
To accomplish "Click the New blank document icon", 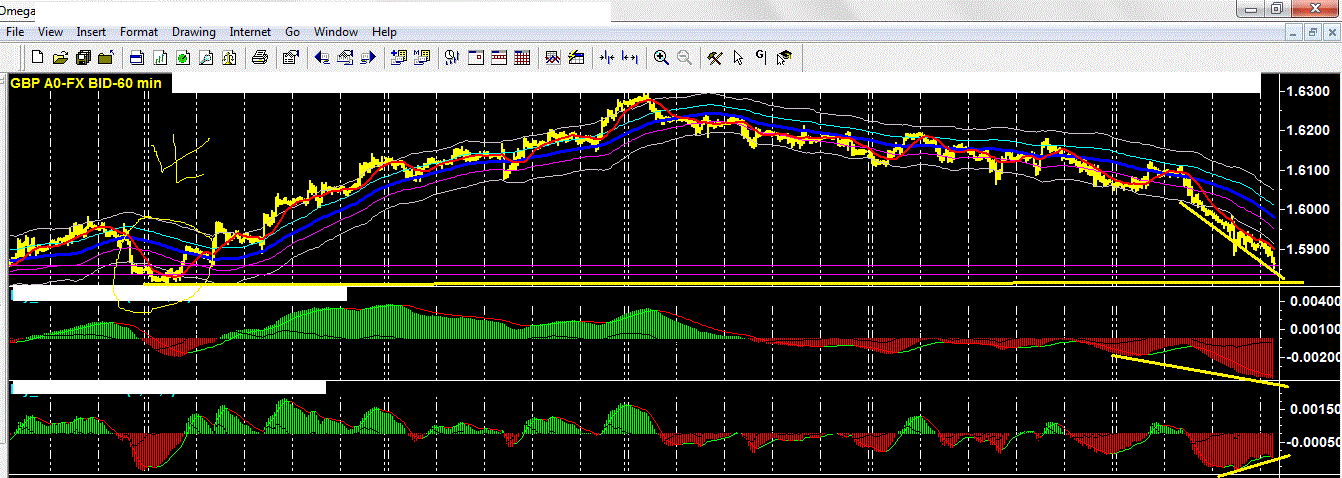I will (x=38, y=58).
